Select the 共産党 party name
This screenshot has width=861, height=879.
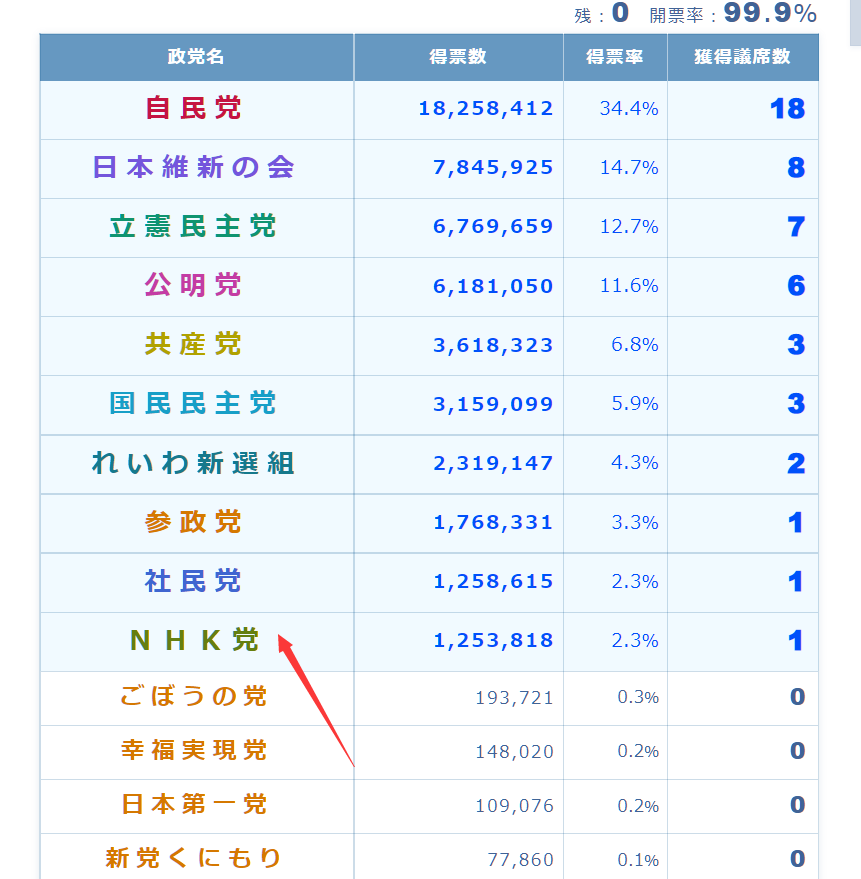coord(193,344)
